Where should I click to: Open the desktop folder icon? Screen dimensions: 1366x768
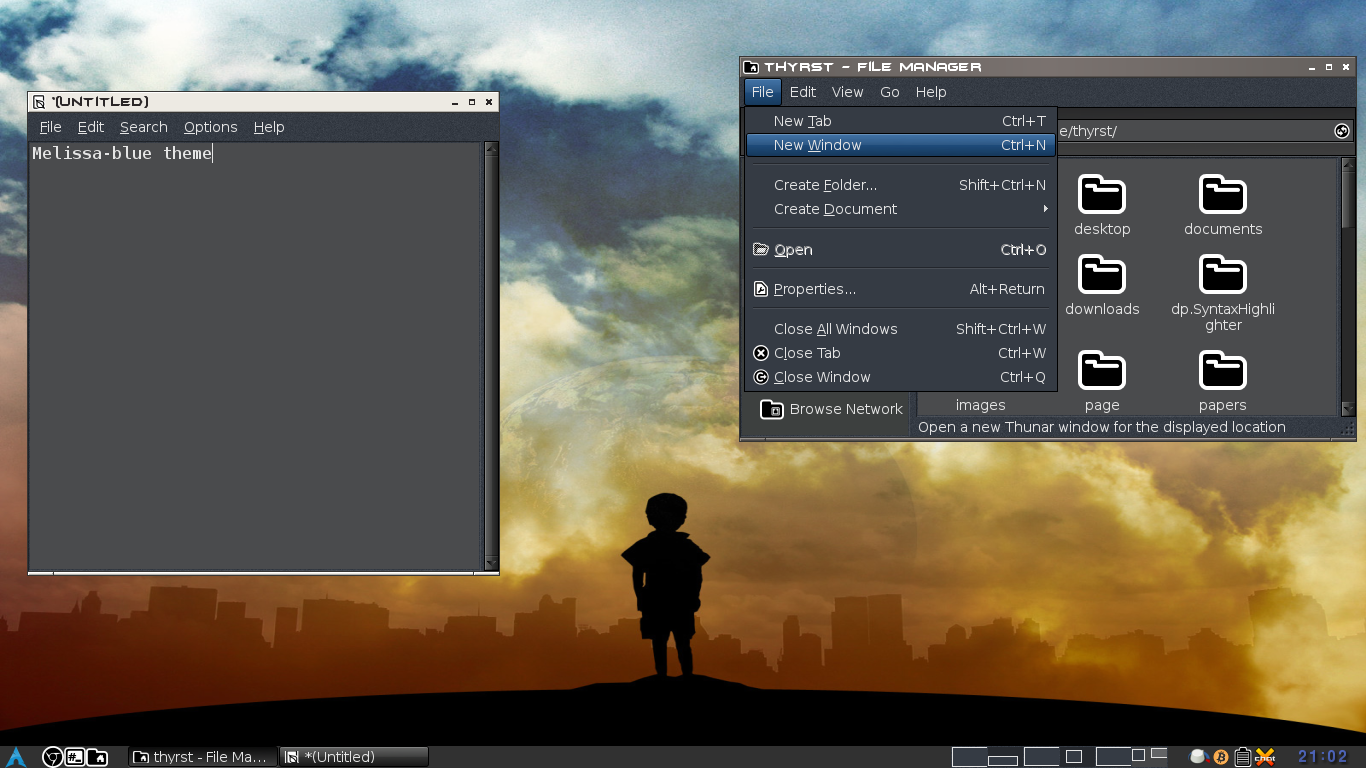(1102, 195)
